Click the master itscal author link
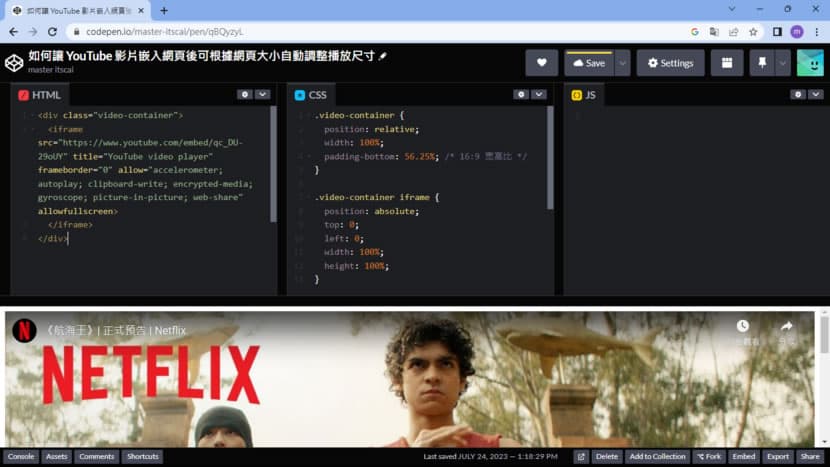The height and width of the screenshot is (467, 830). (51, 69)
